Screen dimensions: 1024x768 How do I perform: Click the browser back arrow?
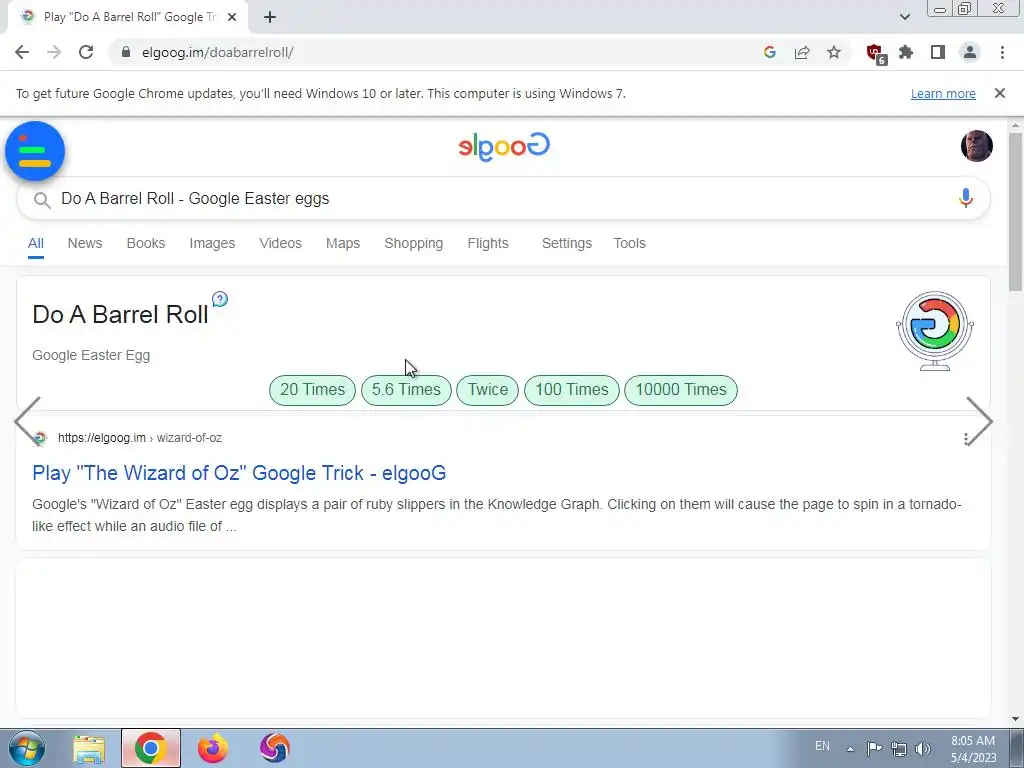[x=22, y=52]
